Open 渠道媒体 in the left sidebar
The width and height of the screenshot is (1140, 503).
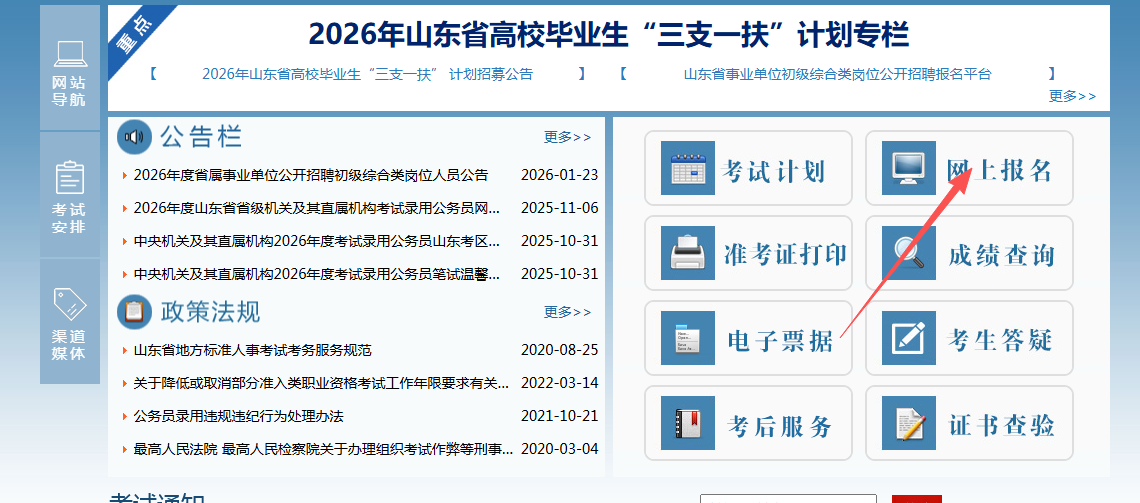tap(69, 322)
